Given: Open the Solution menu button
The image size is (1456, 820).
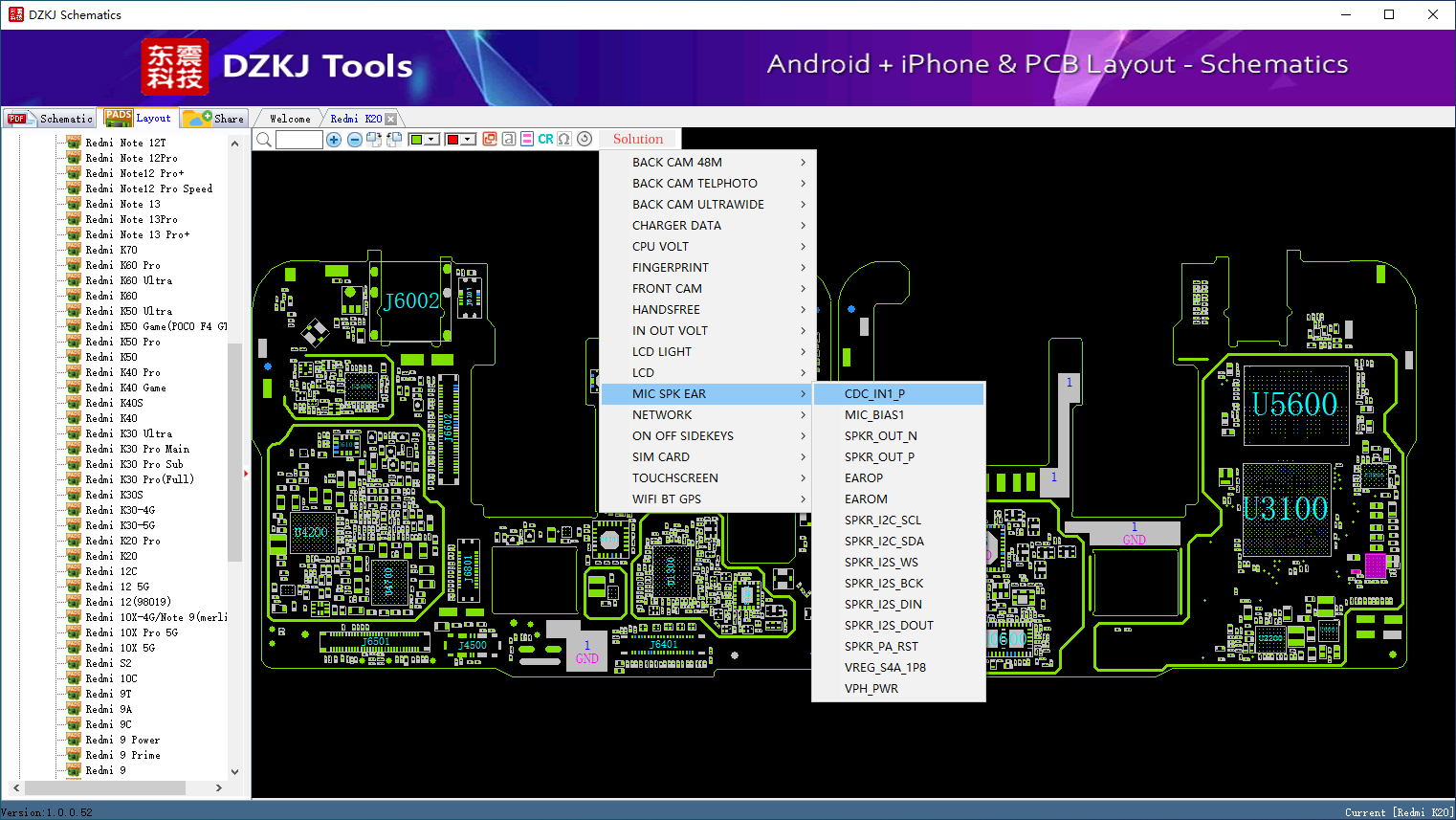Looking at the screenshot, I should (638, 140).
